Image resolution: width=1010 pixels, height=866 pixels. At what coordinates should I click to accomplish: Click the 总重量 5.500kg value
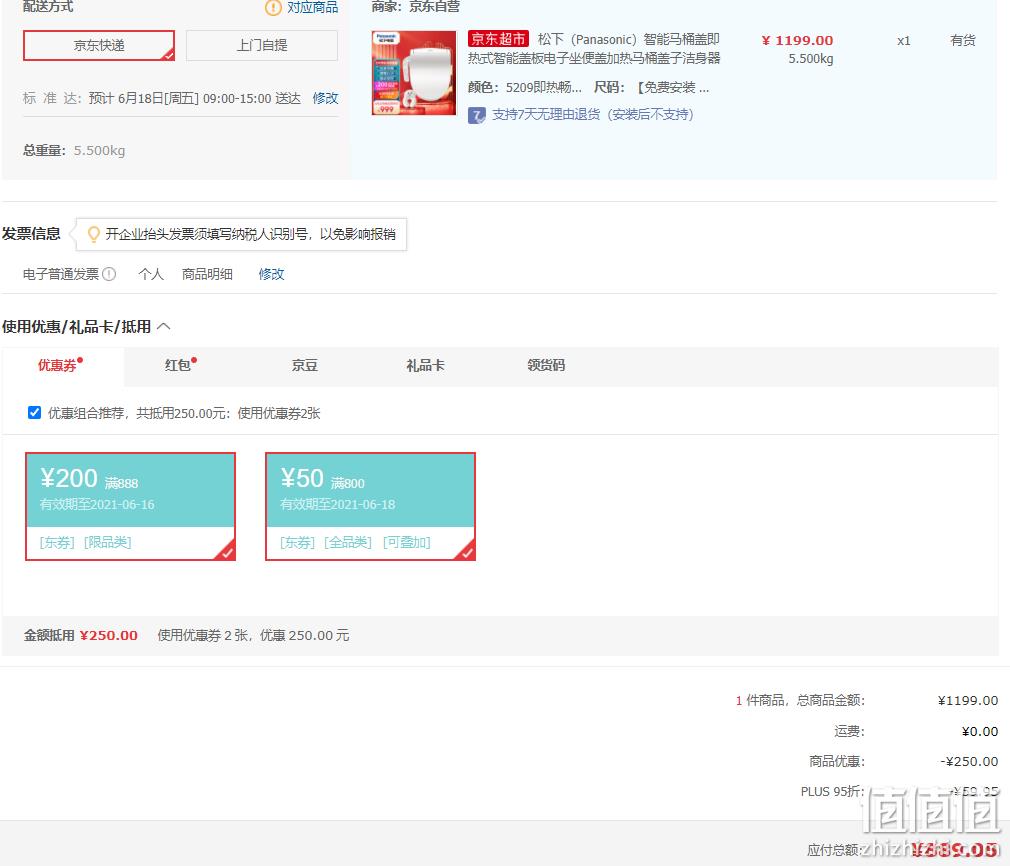click(99, 150)
